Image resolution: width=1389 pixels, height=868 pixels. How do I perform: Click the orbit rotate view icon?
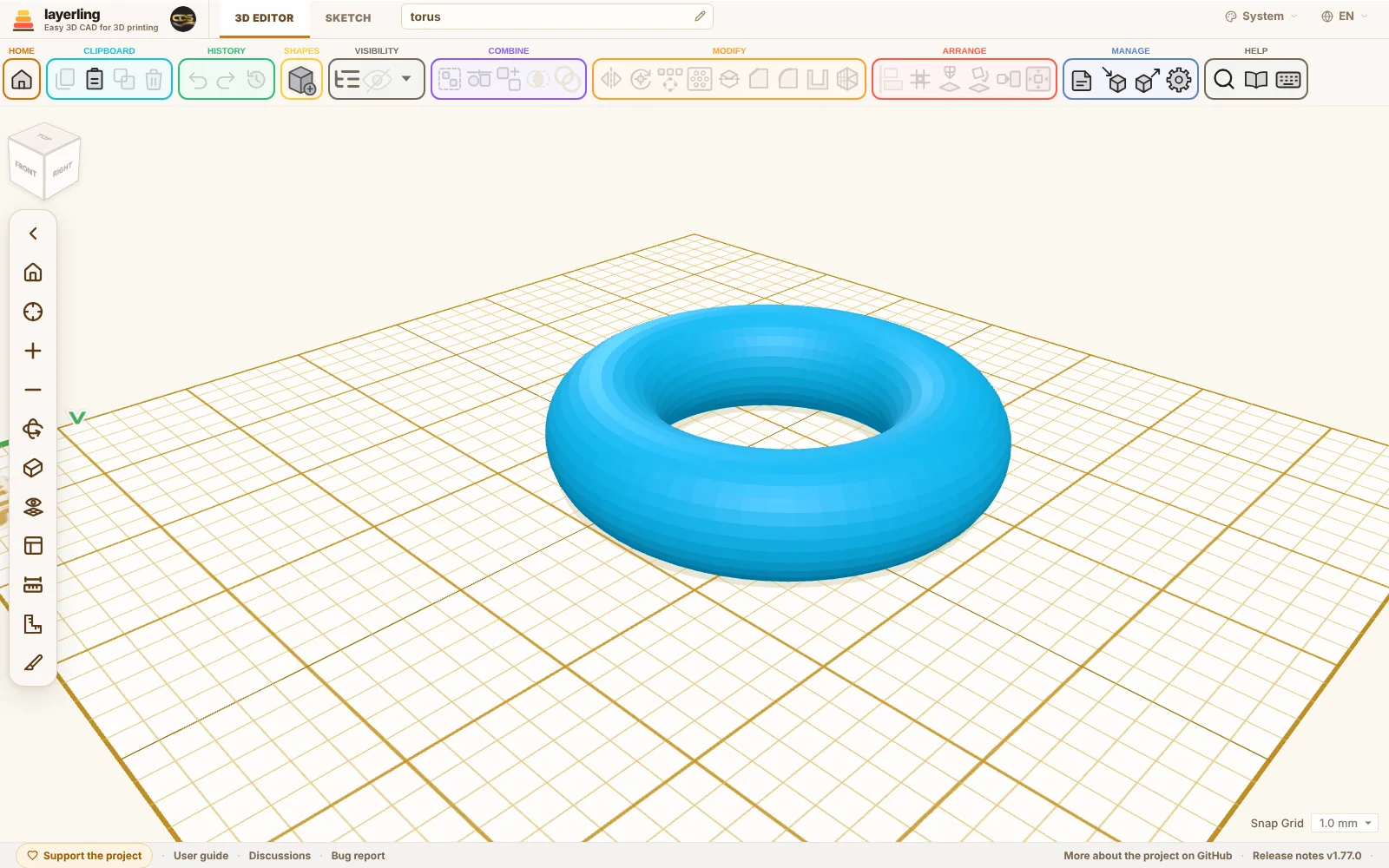click(33, 429)
